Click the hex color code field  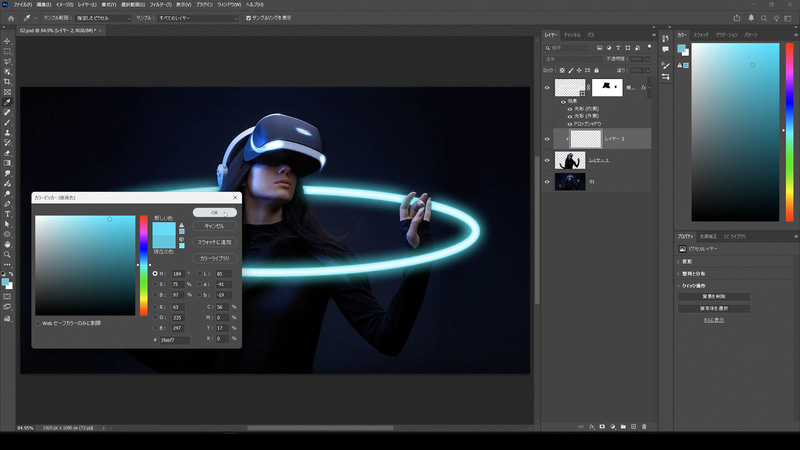coord(174,340)
